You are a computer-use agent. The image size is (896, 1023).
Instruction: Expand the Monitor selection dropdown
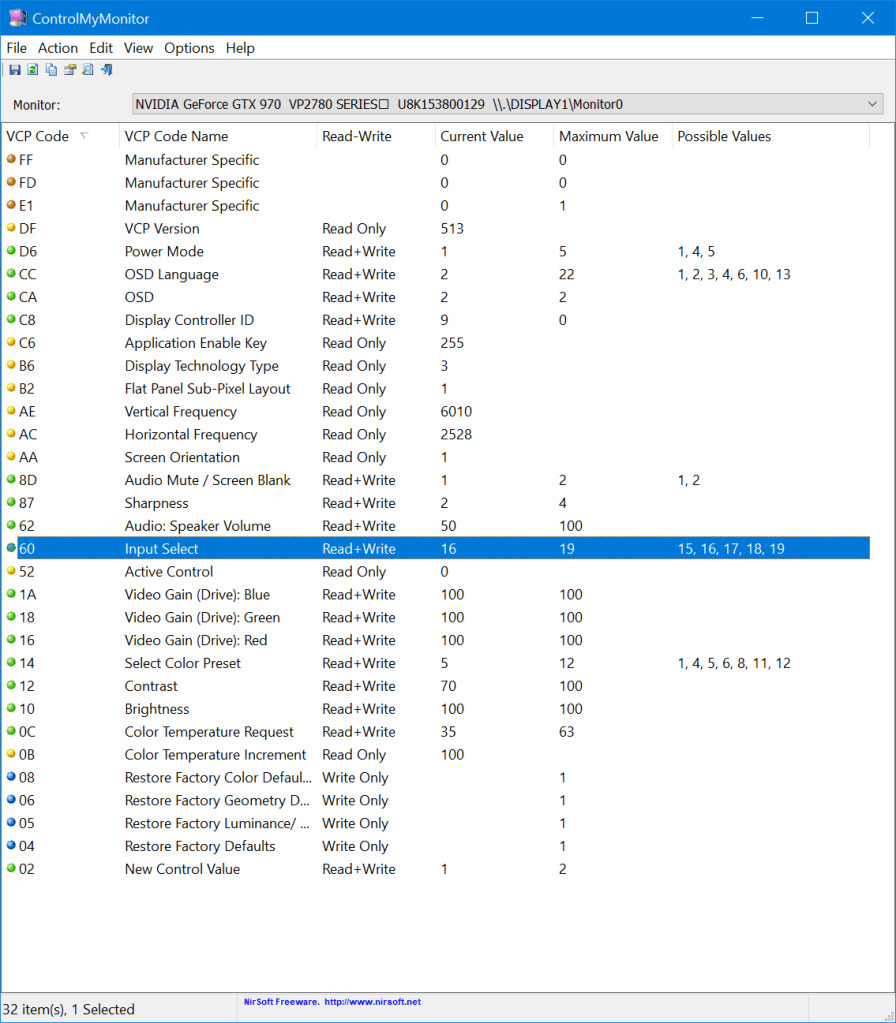[x=871, y=103]
